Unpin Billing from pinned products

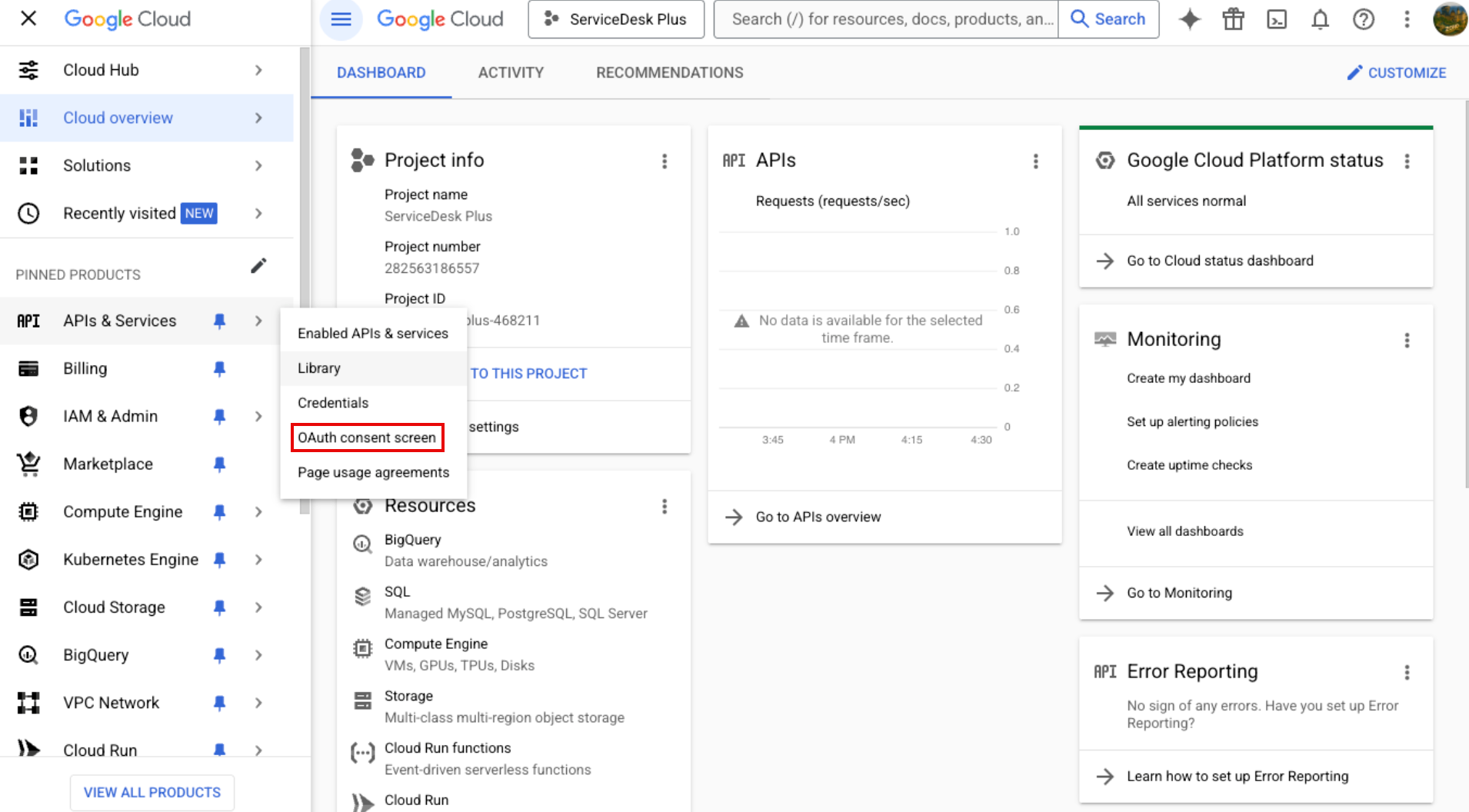[x=219, y=369]
